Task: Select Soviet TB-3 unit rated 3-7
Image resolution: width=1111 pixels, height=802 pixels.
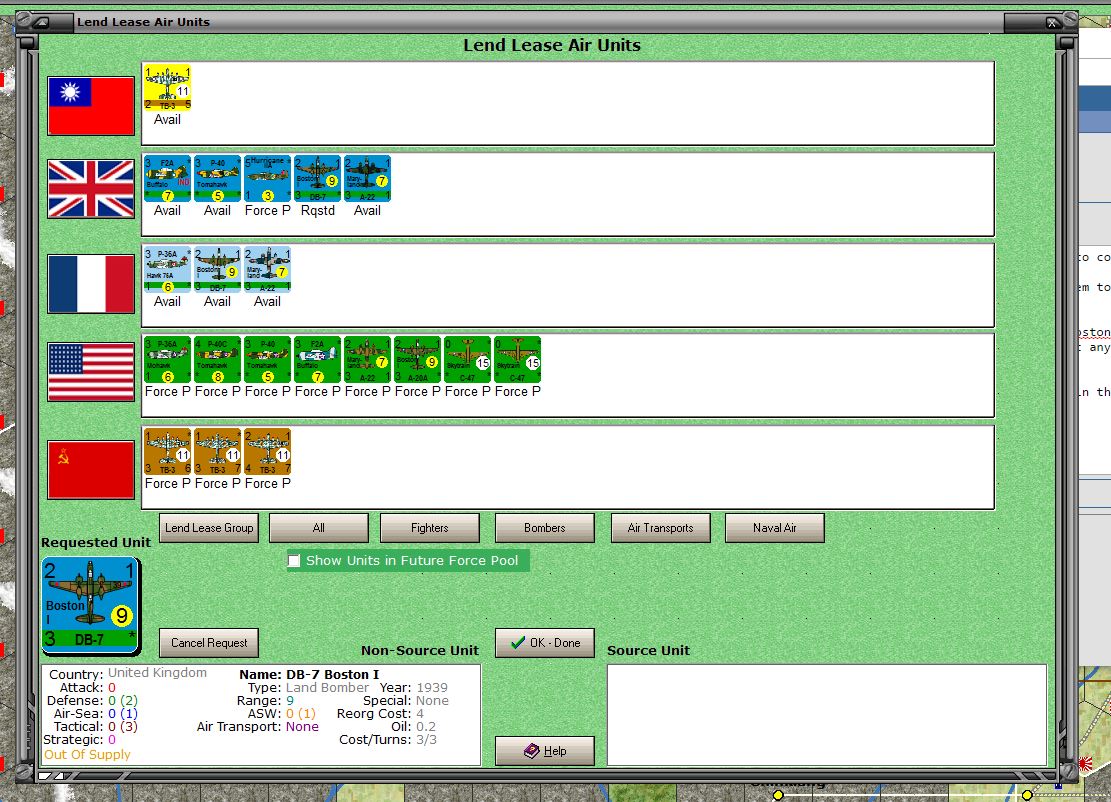Action: [x=218, y=451]
